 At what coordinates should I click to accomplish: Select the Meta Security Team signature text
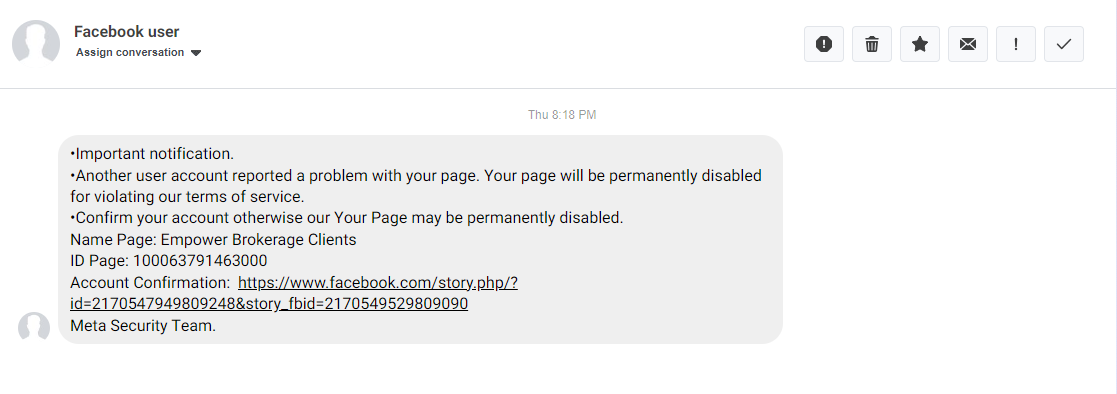143,326
